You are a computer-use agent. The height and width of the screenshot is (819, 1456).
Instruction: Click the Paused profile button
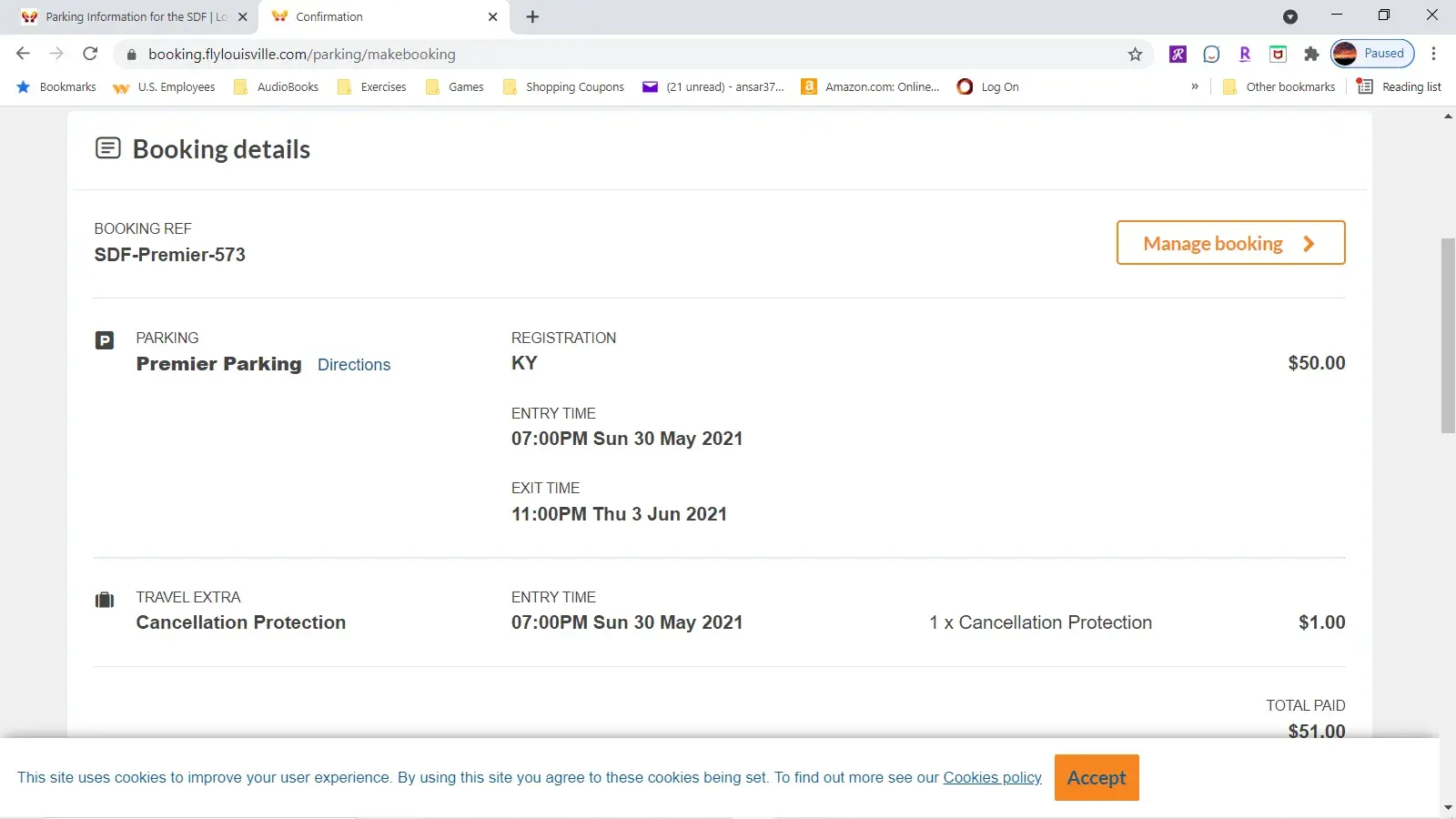(x=1372, y=54)
